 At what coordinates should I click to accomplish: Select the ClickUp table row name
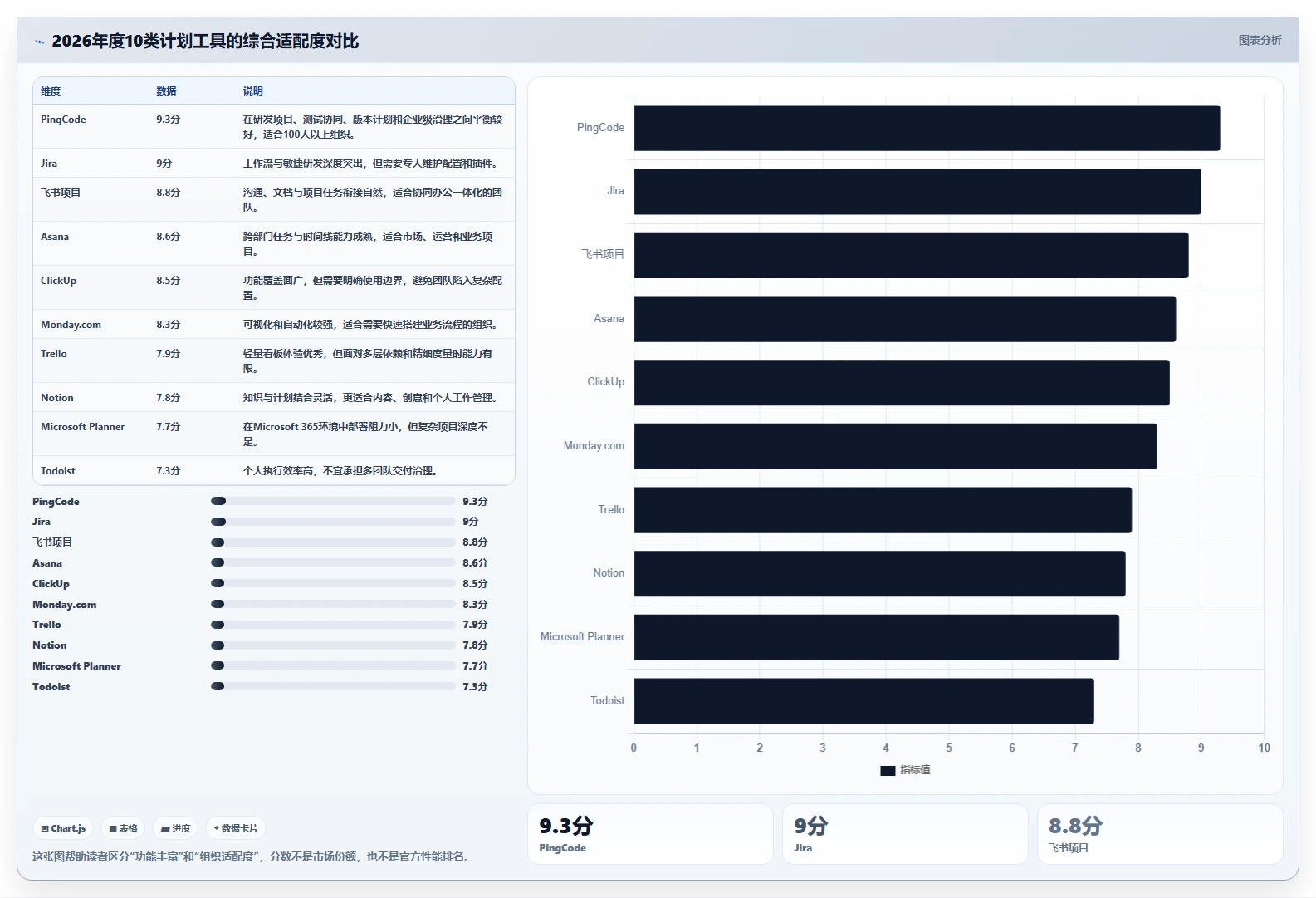(x=58, y=281)
